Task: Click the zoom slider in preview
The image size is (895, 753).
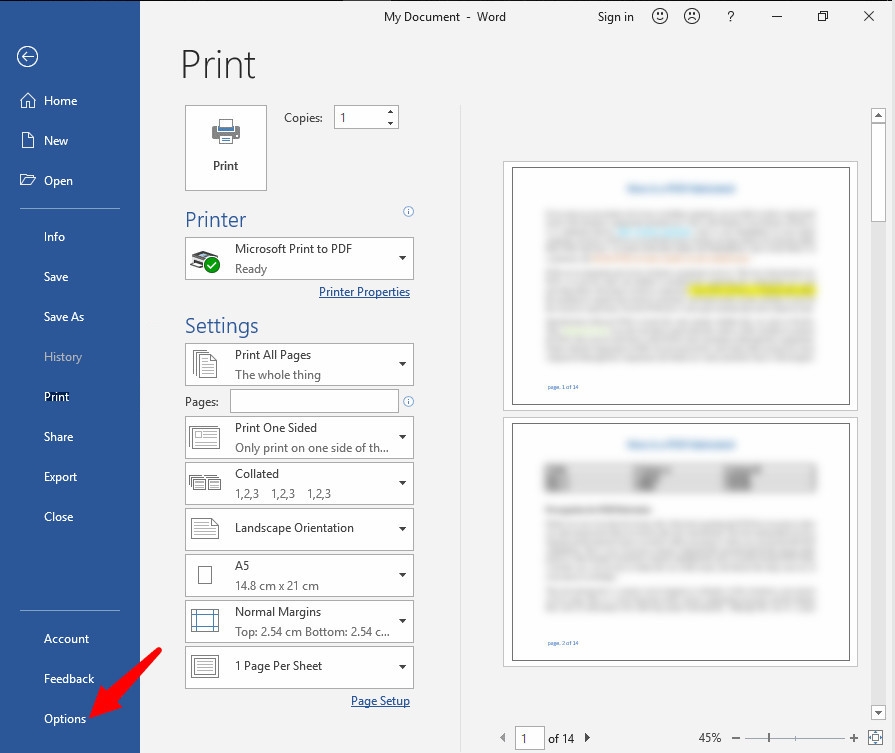Action: (x=769, y=738)
